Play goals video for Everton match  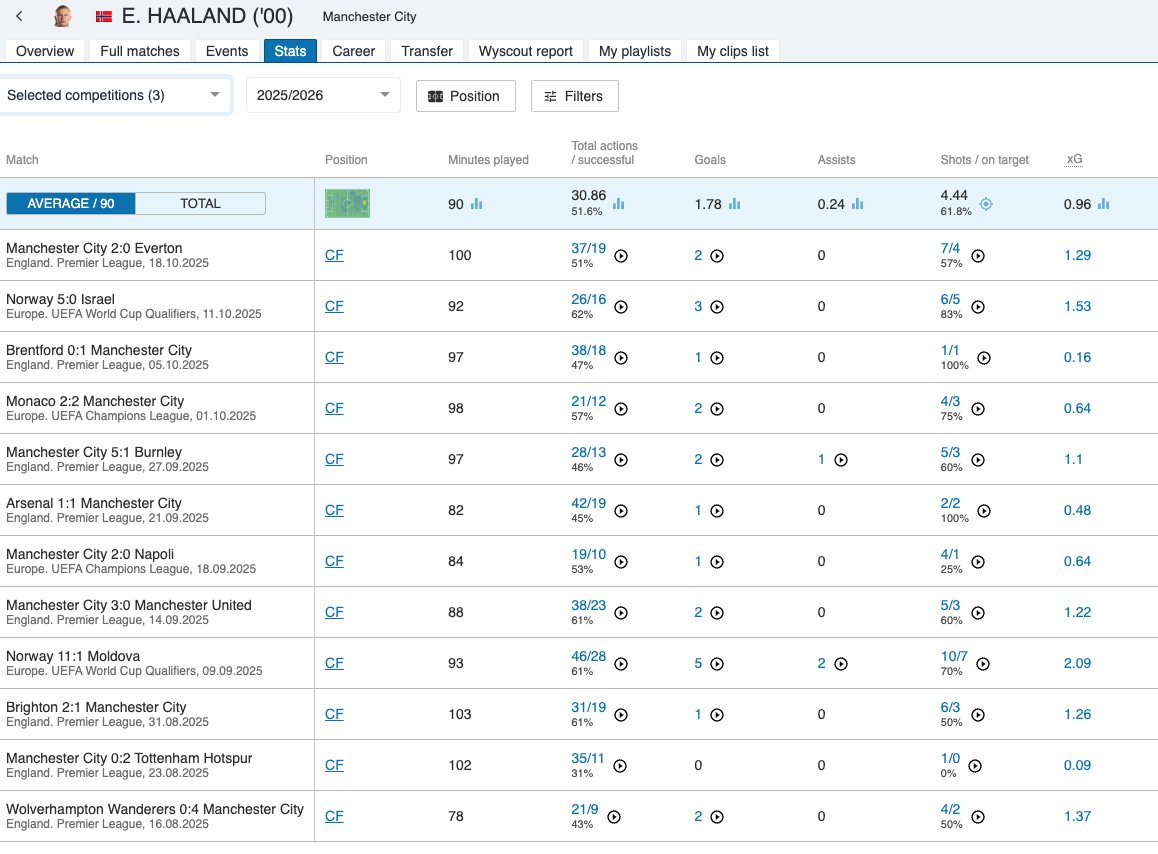(717, 256)
